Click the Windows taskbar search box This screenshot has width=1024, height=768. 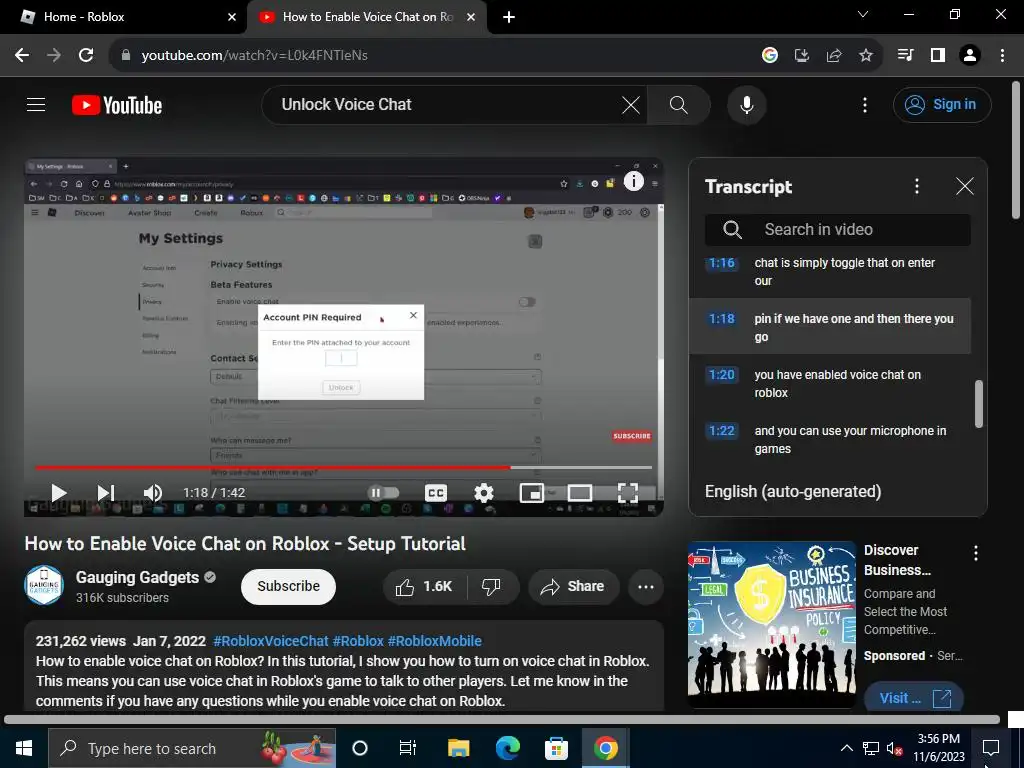pyautogui.click(x=192, y=748)
